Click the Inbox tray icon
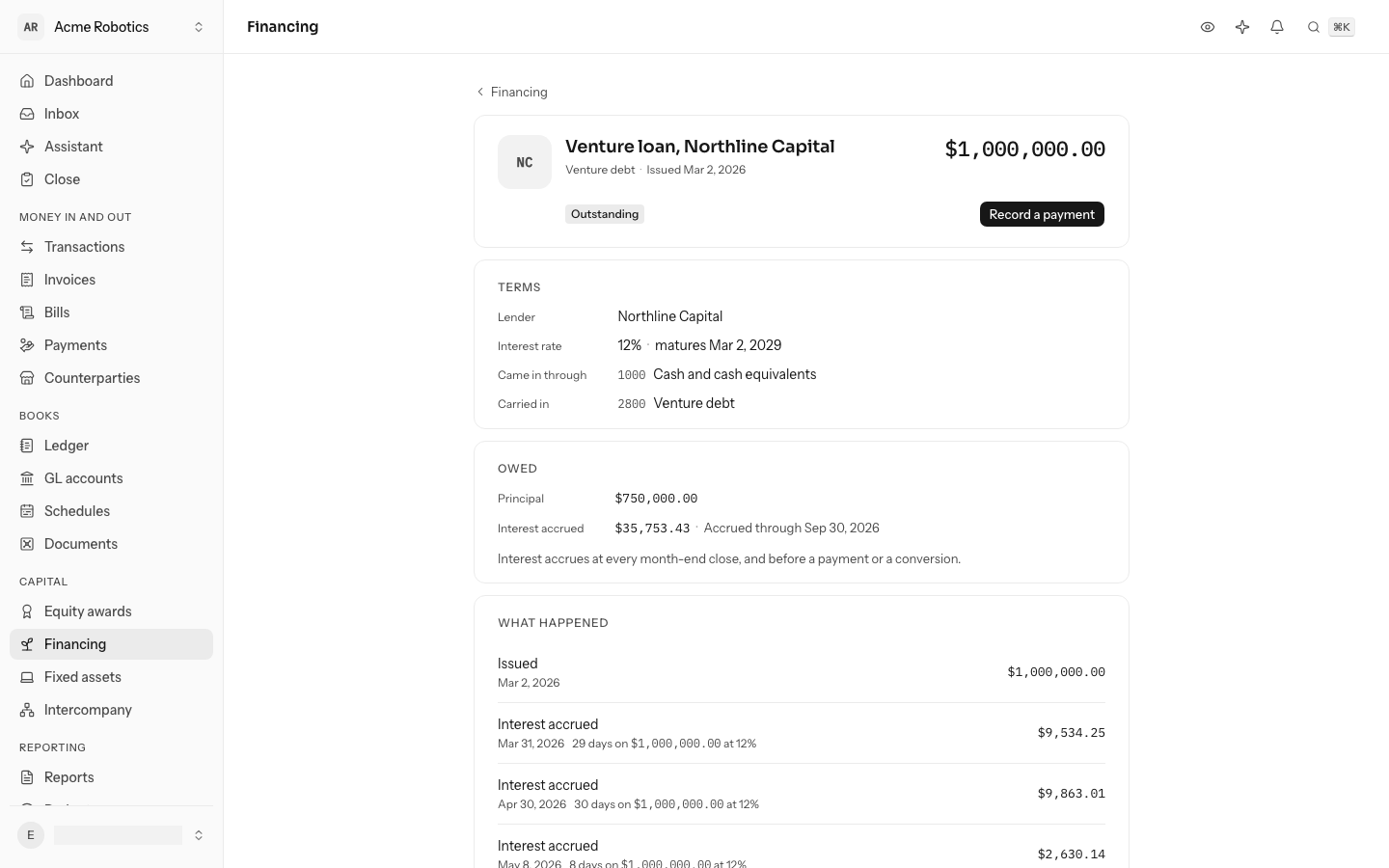1389x868 pixels. (27, 114)
